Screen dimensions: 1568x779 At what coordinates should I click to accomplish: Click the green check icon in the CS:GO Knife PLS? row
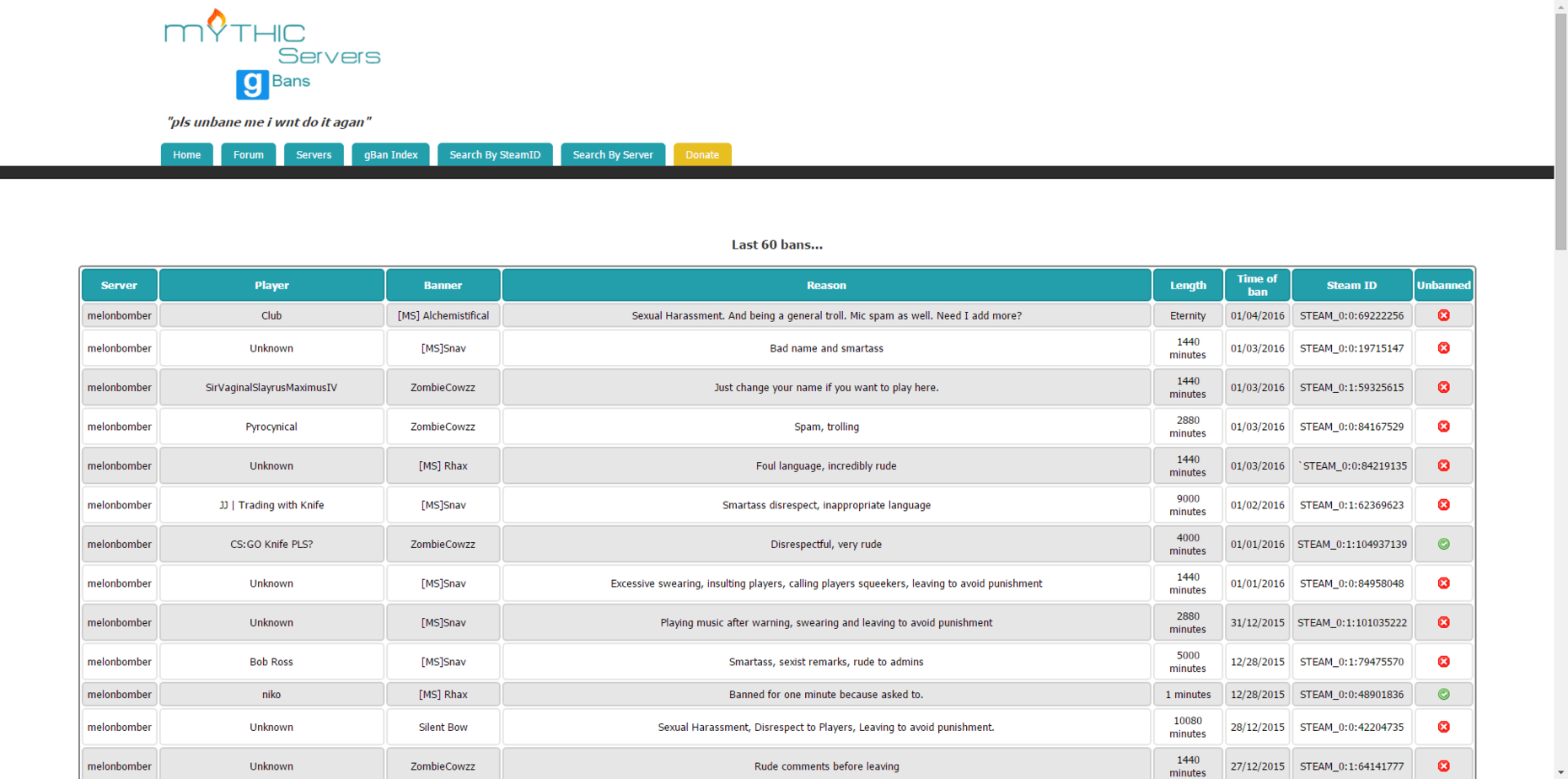[1443, 545]
